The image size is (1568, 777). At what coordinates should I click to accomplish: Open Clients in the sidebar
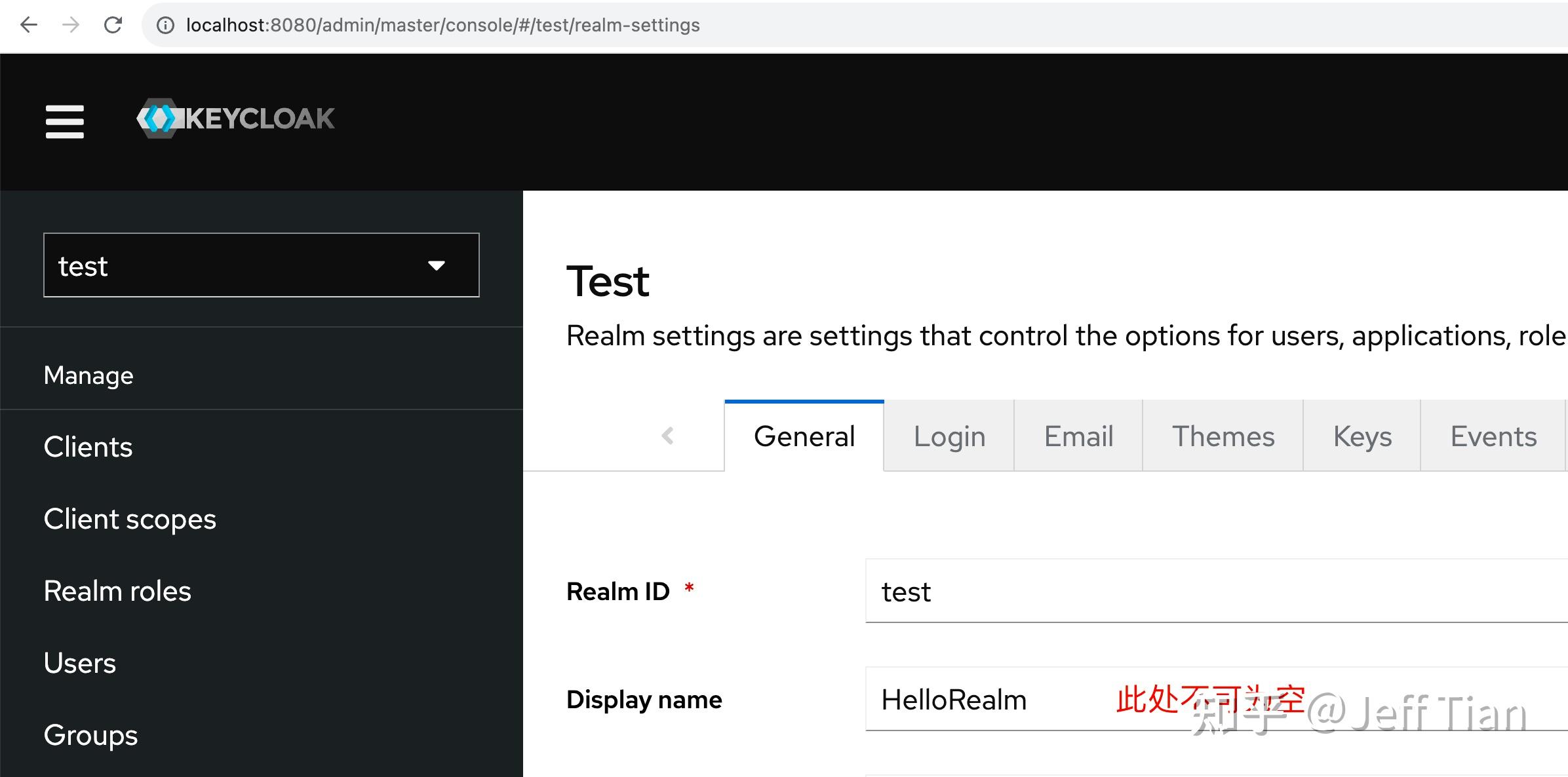pyautogui.click(x=88, y=447)
